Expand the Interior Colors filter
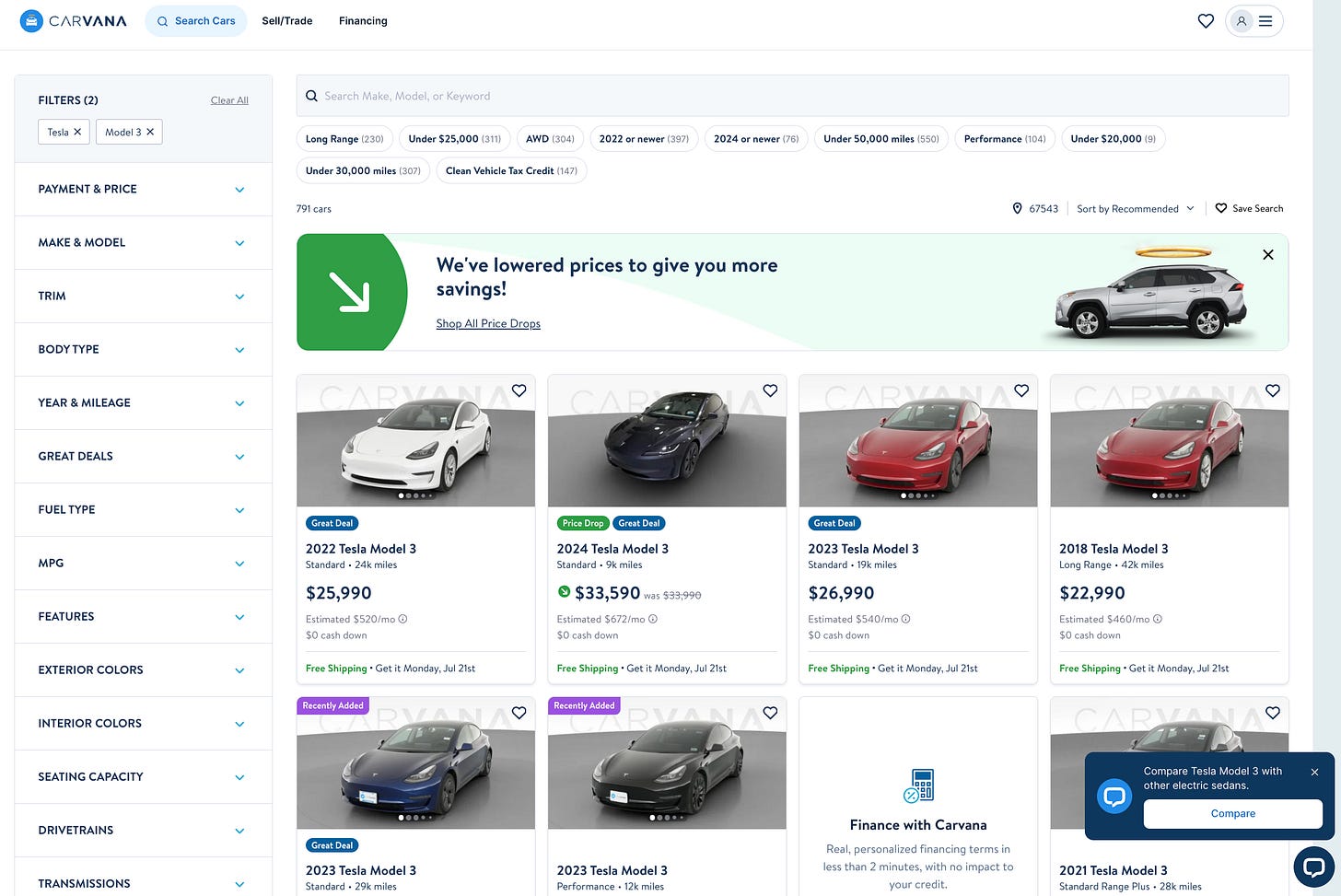This screenshot has height=896, width=1341. [x=143, y=723]
